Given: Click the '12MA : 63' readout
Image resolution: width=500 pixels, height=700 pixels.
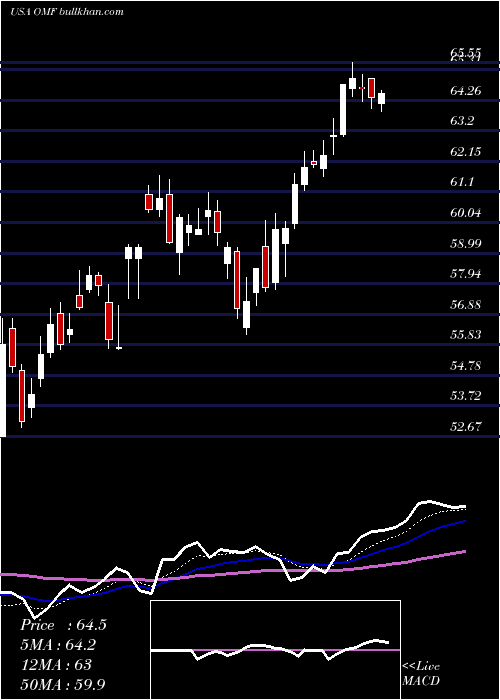Looking at the screenshot, I should (56, 665).
